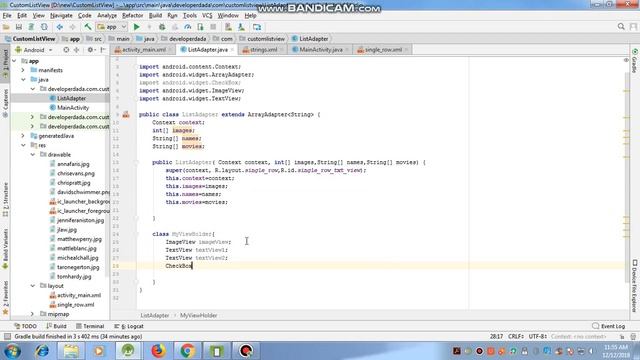Click the Windows Start button
The width and height of the screenshot is (640, 360).
12,351
